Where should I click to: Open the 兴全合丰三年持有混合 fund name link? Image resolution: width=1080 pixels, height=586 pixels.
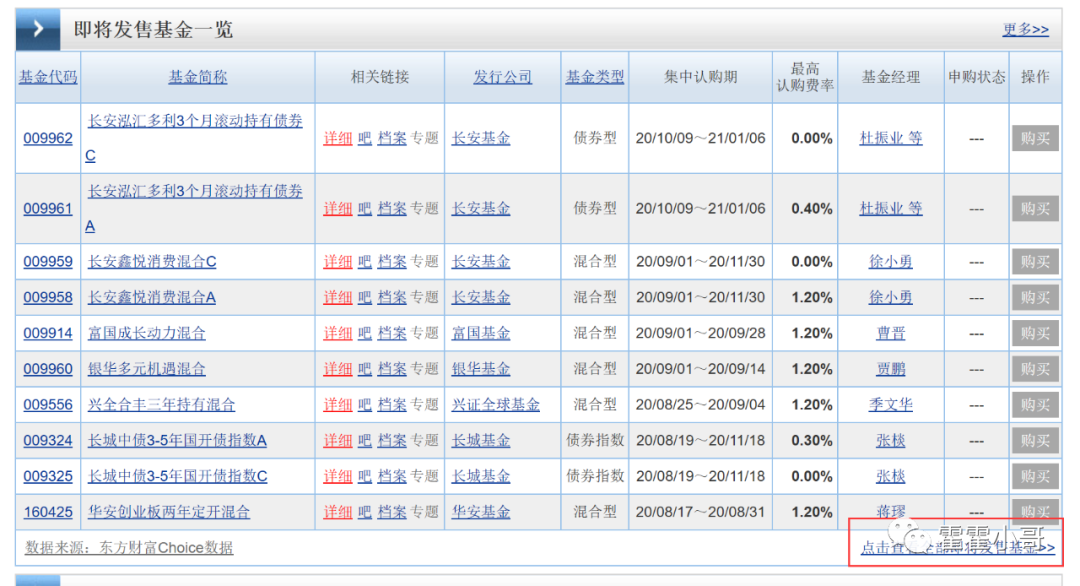(161, 405)
